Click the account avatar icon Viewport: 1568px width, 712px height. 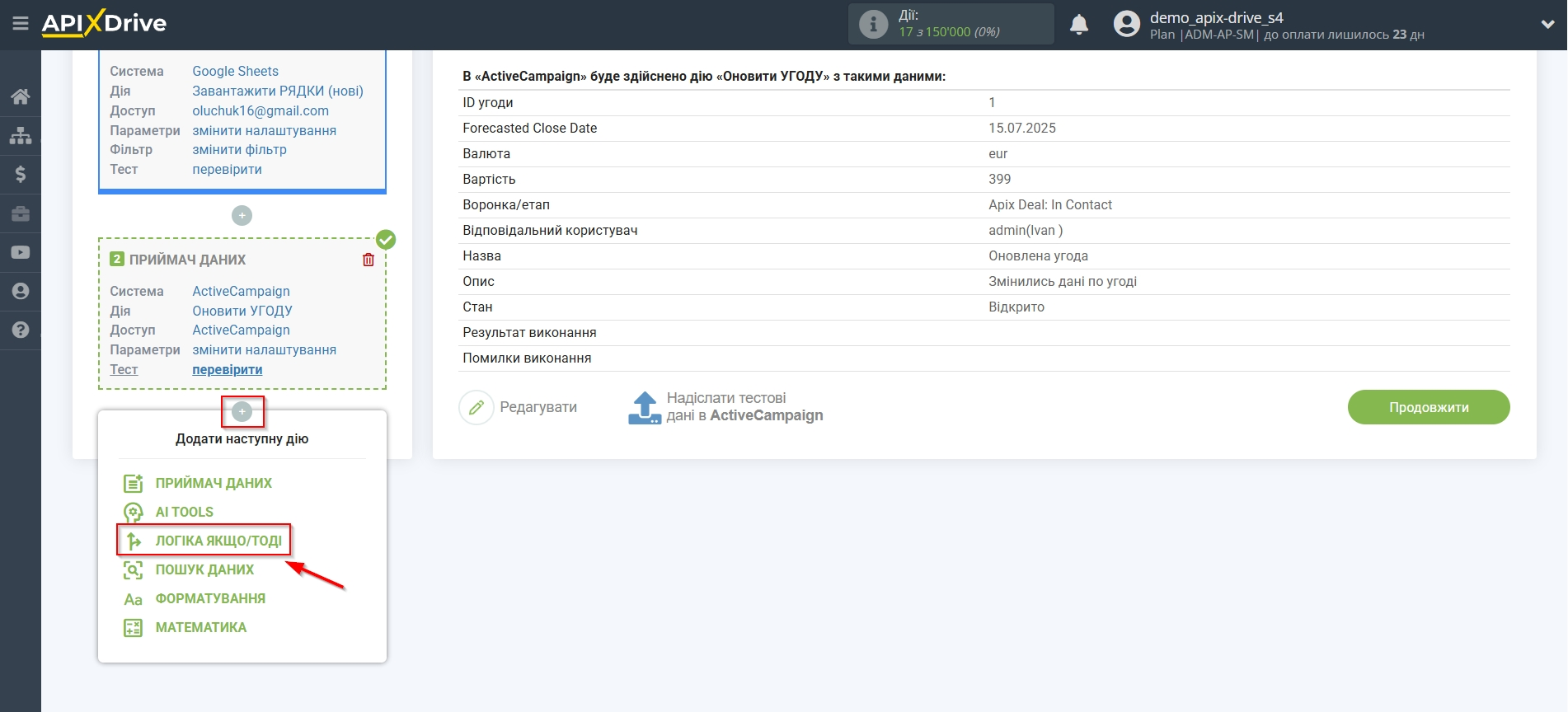tap(1126, 24)
